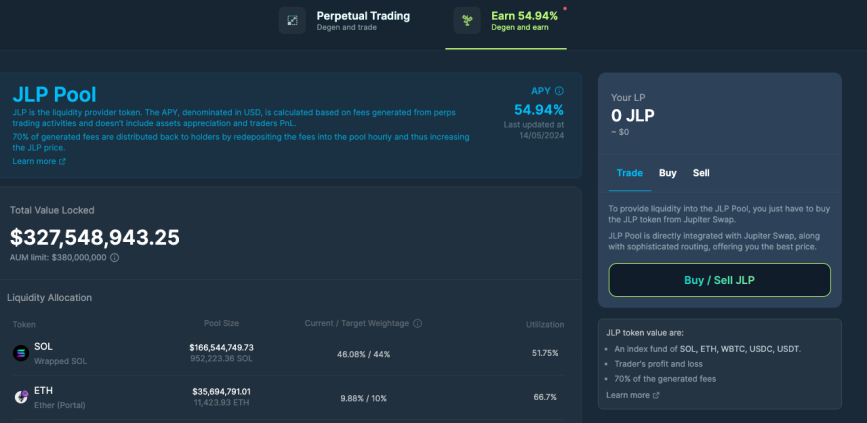The width and height of the screenshot is (867, 423).
Task: Click ETH weightage 9.88% / 10%
Action: [363, 398]
